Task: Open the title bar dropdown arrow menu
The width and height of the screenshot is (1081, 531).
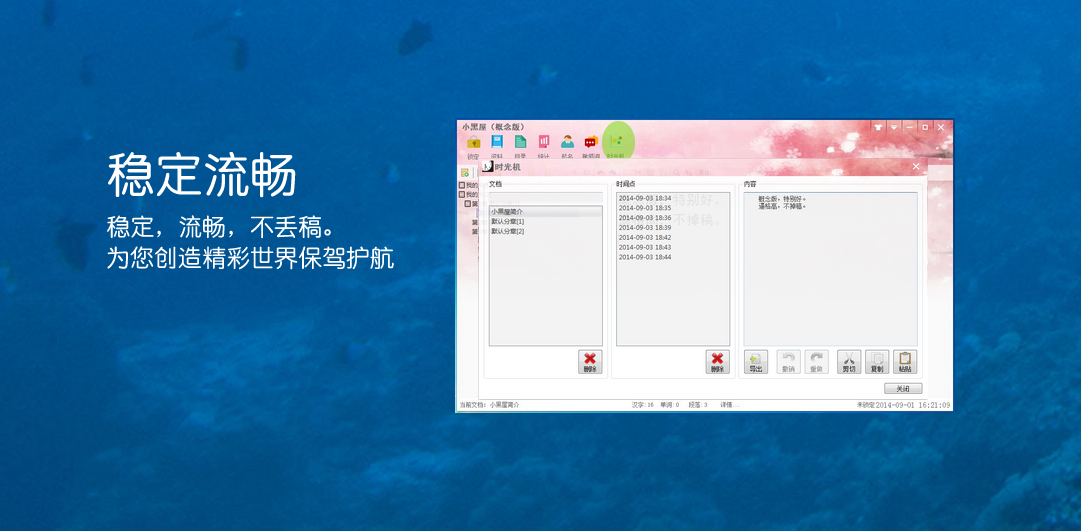Action: tap(894, 127)
